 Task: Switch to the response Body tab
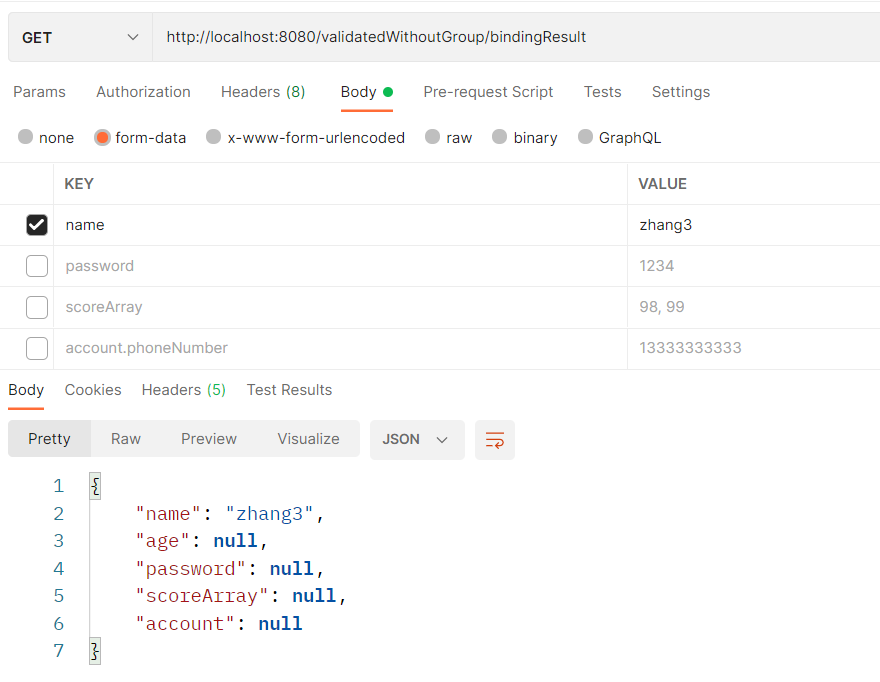[26, 390]
